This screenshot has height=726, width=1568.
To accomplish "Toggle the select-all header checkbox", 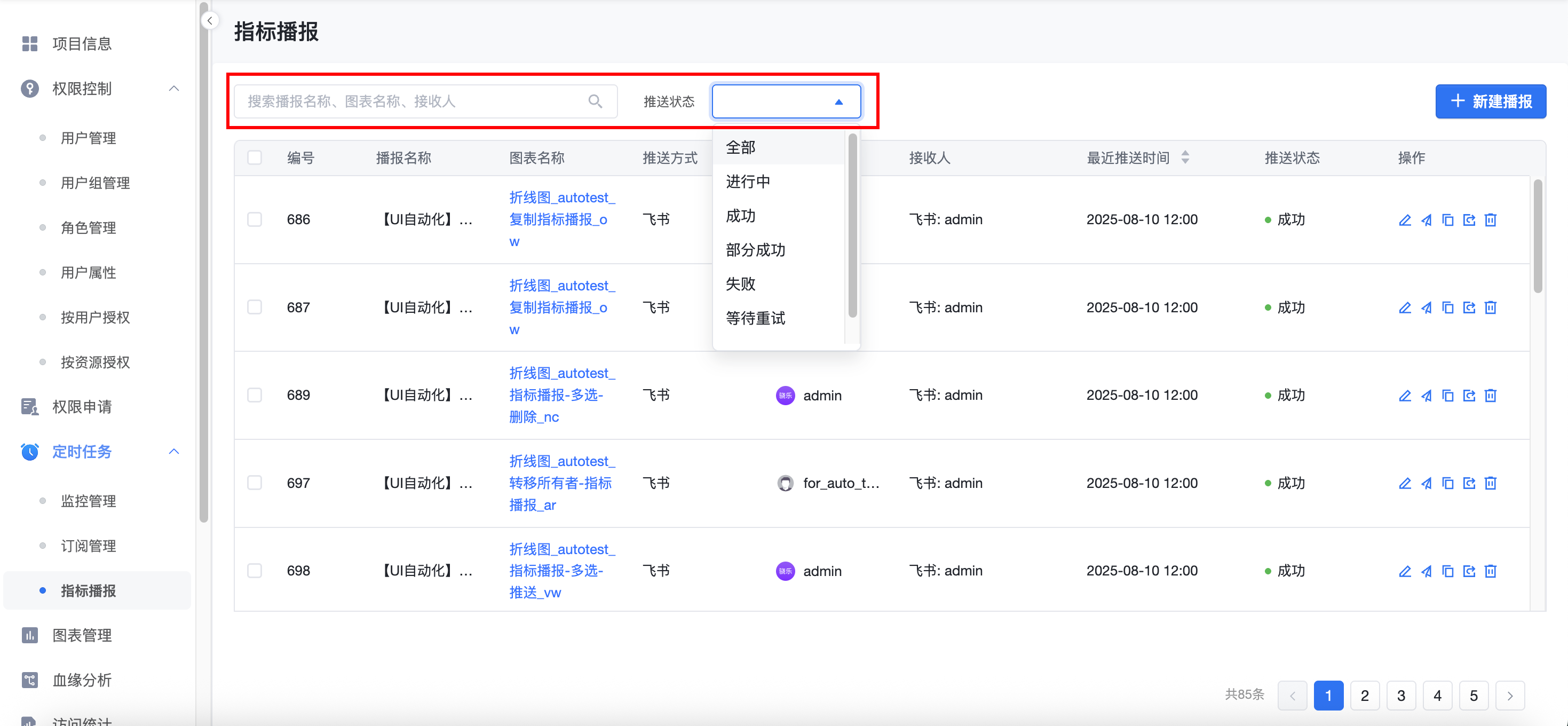I will 255,158.
